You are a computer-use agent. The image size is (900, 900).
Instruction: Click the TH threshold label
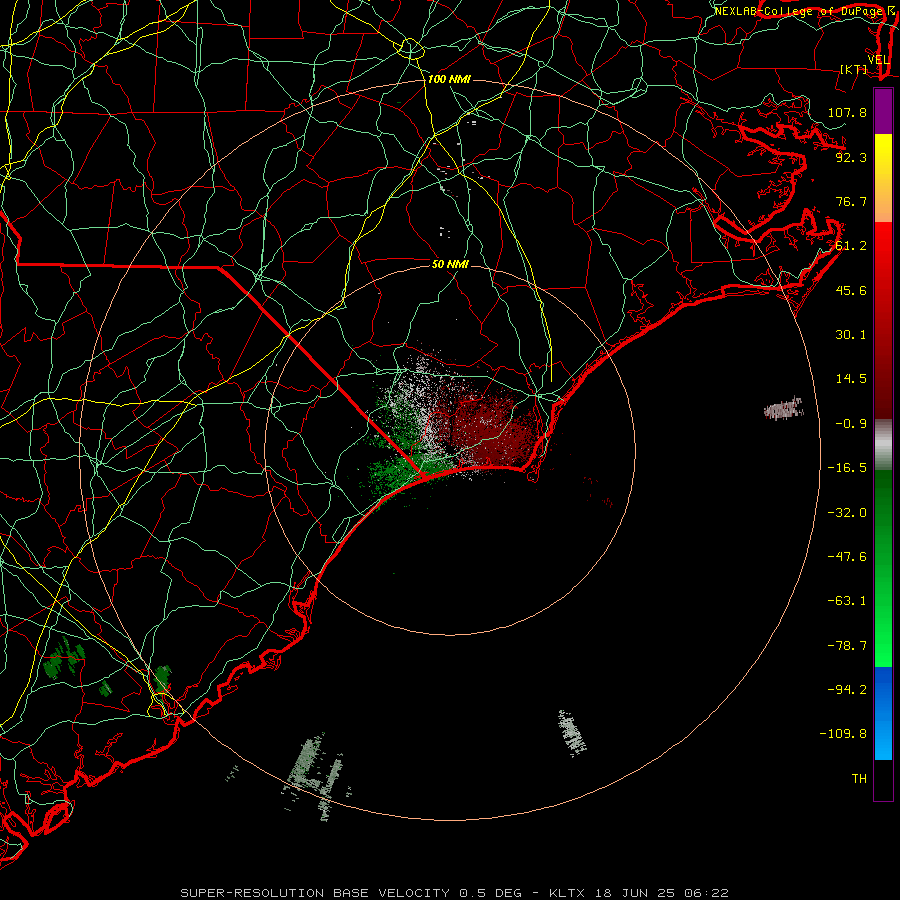click(859, 779)
